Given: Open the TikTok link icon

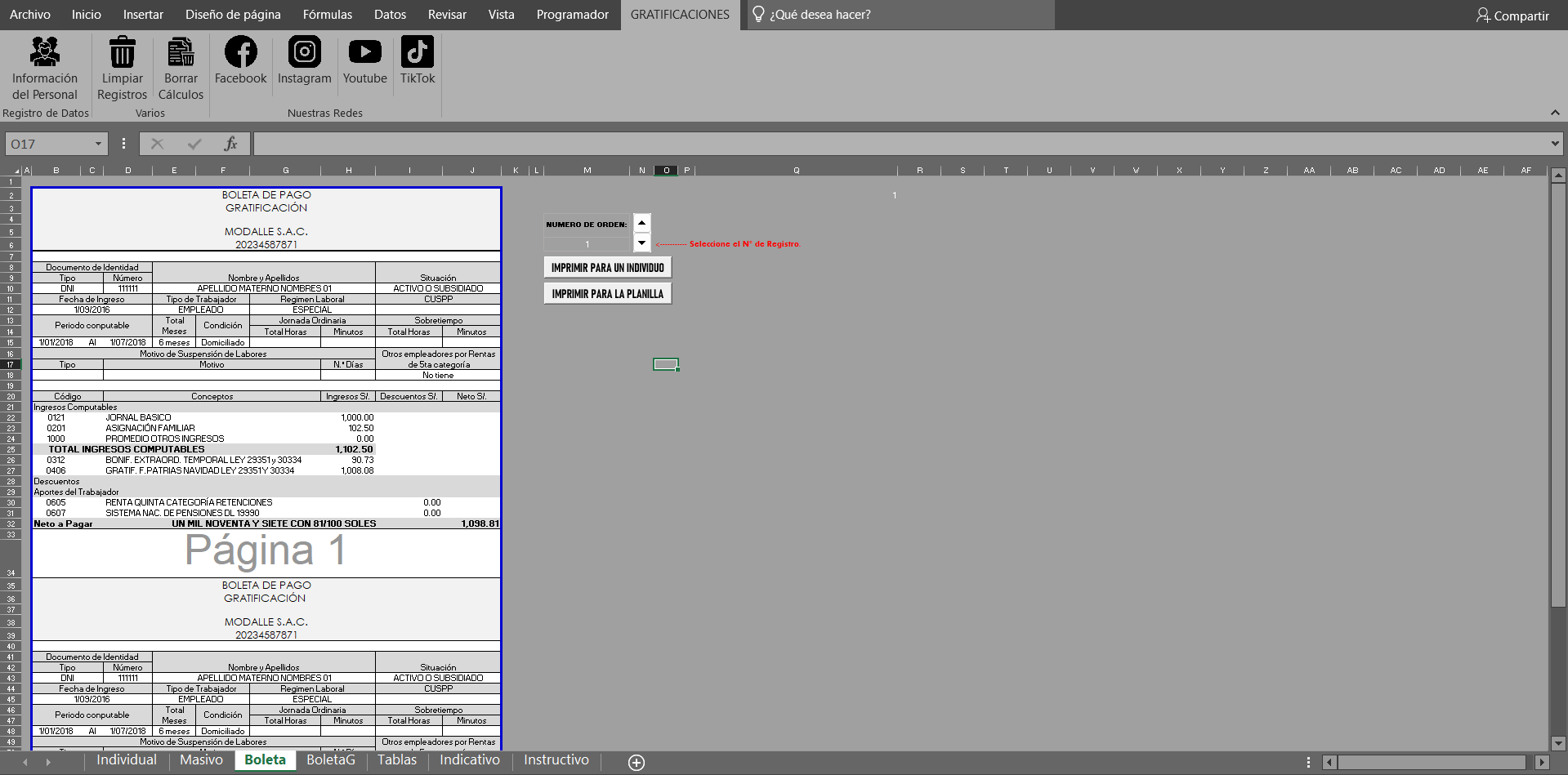Looking at the screenshot, I should coord(417,52).
